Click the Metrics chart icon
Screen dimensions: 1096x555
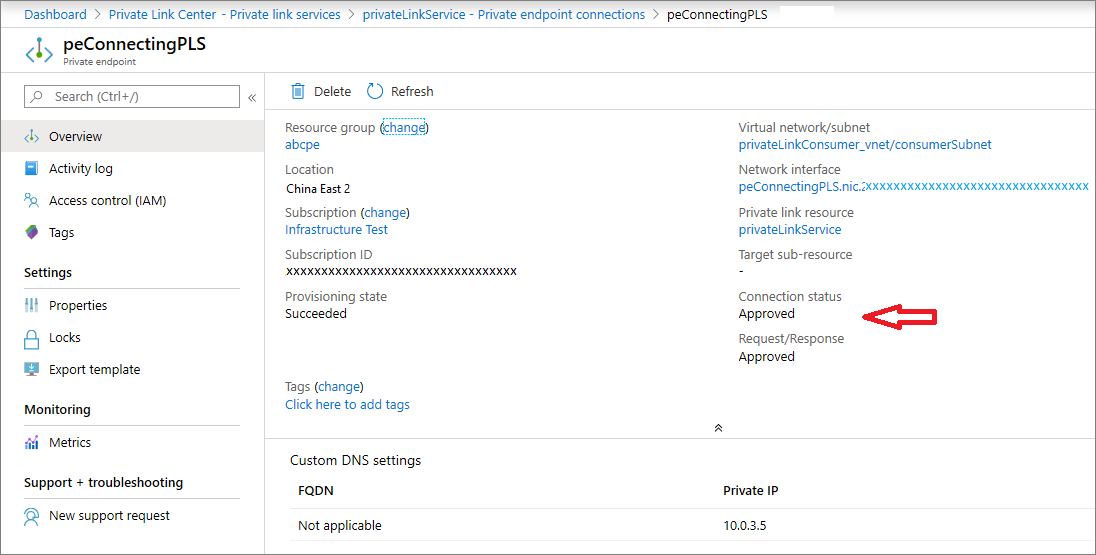(31, 443)
